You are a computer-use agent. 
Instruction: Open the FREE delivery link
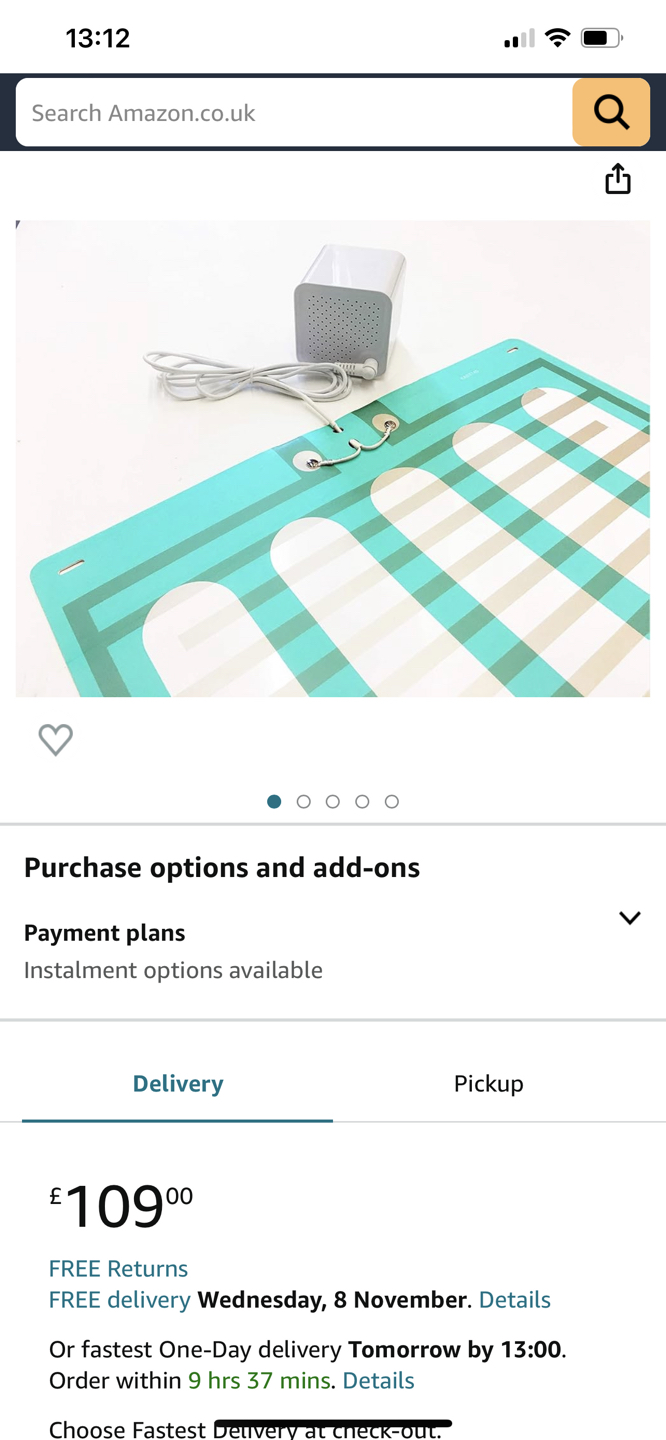click(119, 1300)
